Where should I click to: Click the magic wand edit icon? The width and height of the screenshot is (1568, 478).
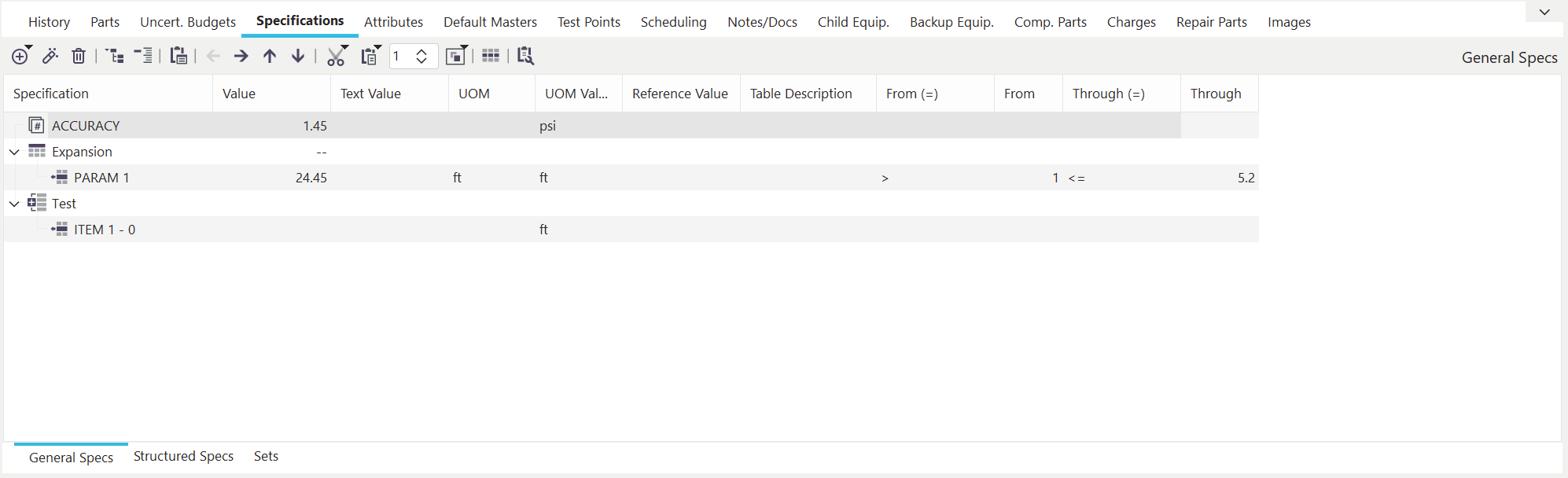pyautogui.click(x=50, y=56)
